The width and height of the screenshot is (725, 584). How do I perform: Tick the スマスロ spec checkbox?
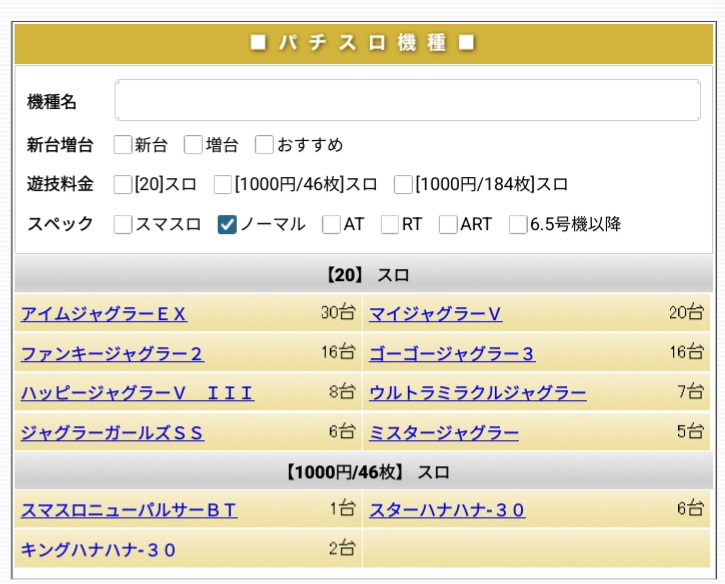[x=123, y=224]
